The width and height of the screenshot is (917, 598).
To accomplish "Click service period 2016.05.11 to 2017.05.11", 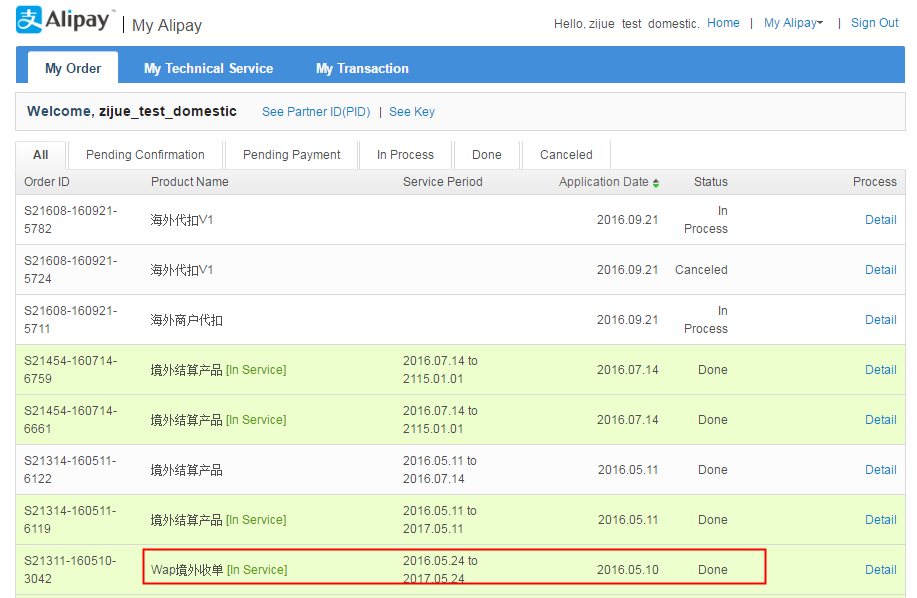I will [440, 520].
